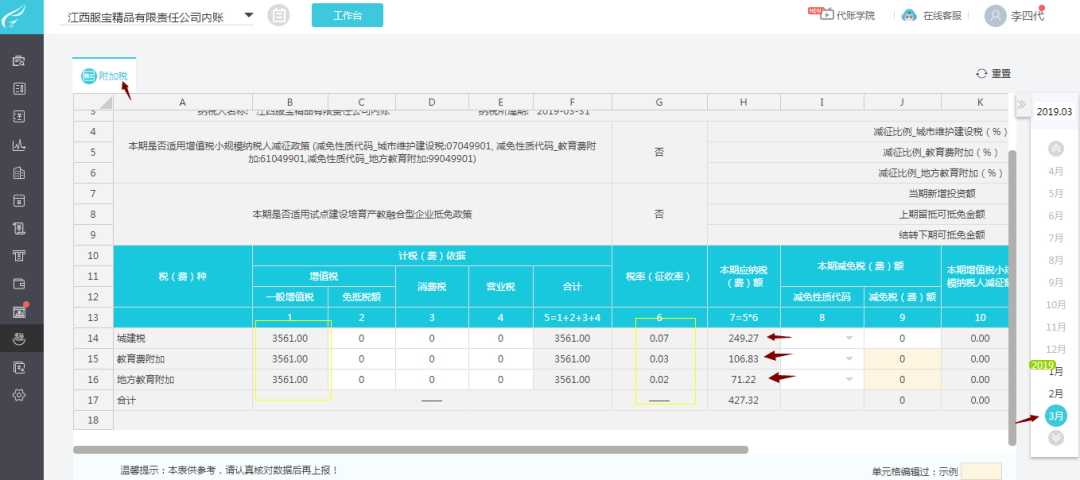The image size is (1080, 480).
Task: Open the yen document icon in sidebar
Action: click(x=19, y=116)
